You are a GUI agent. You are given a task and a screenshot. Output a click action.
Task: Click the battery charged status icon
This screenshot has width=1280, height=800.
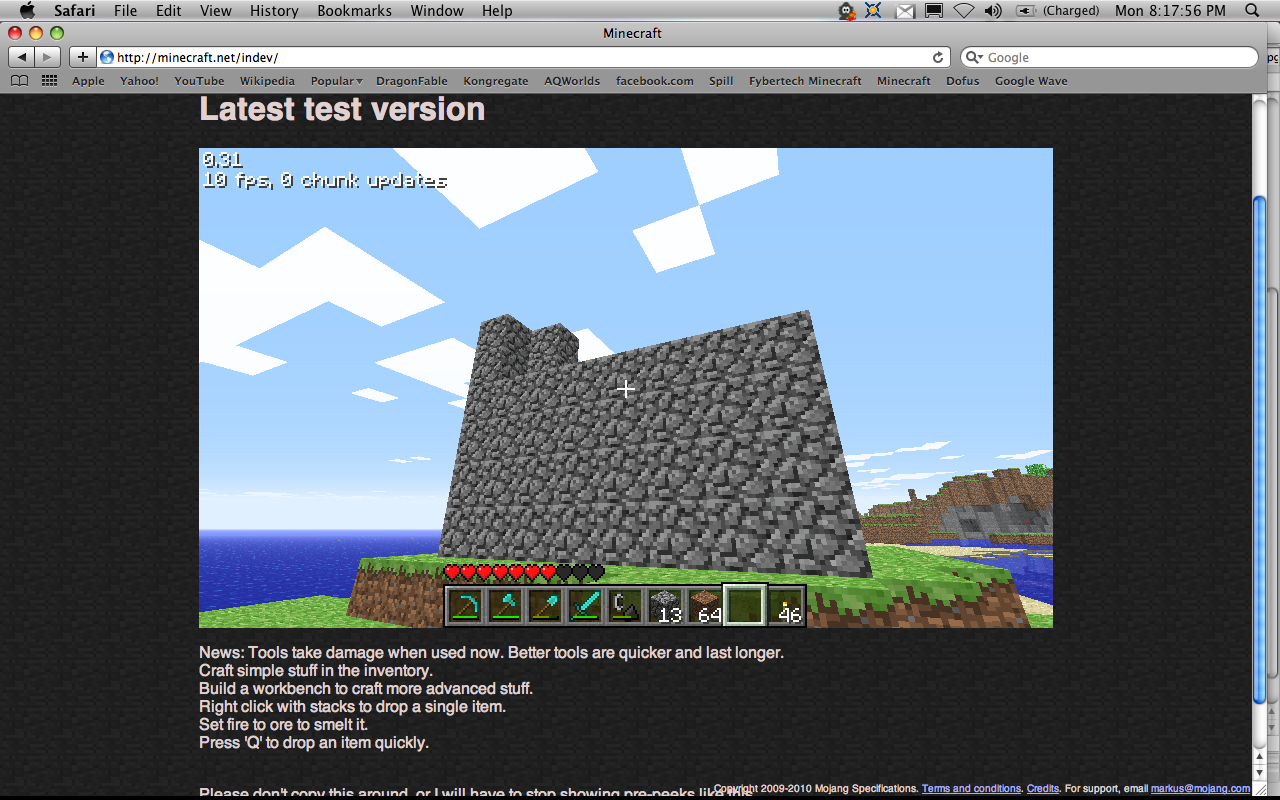[x=1026, y=10]
